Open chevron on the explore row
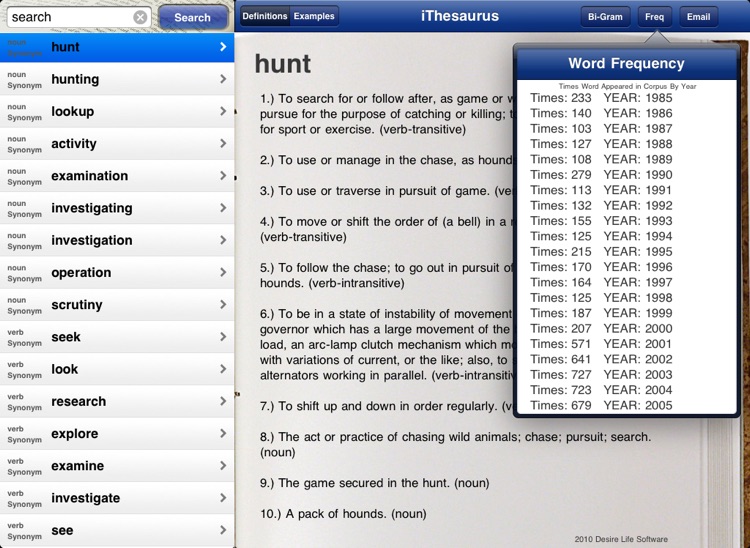This screenshot has height=548, width=750. pyautogui.click(x=223, y=433)
